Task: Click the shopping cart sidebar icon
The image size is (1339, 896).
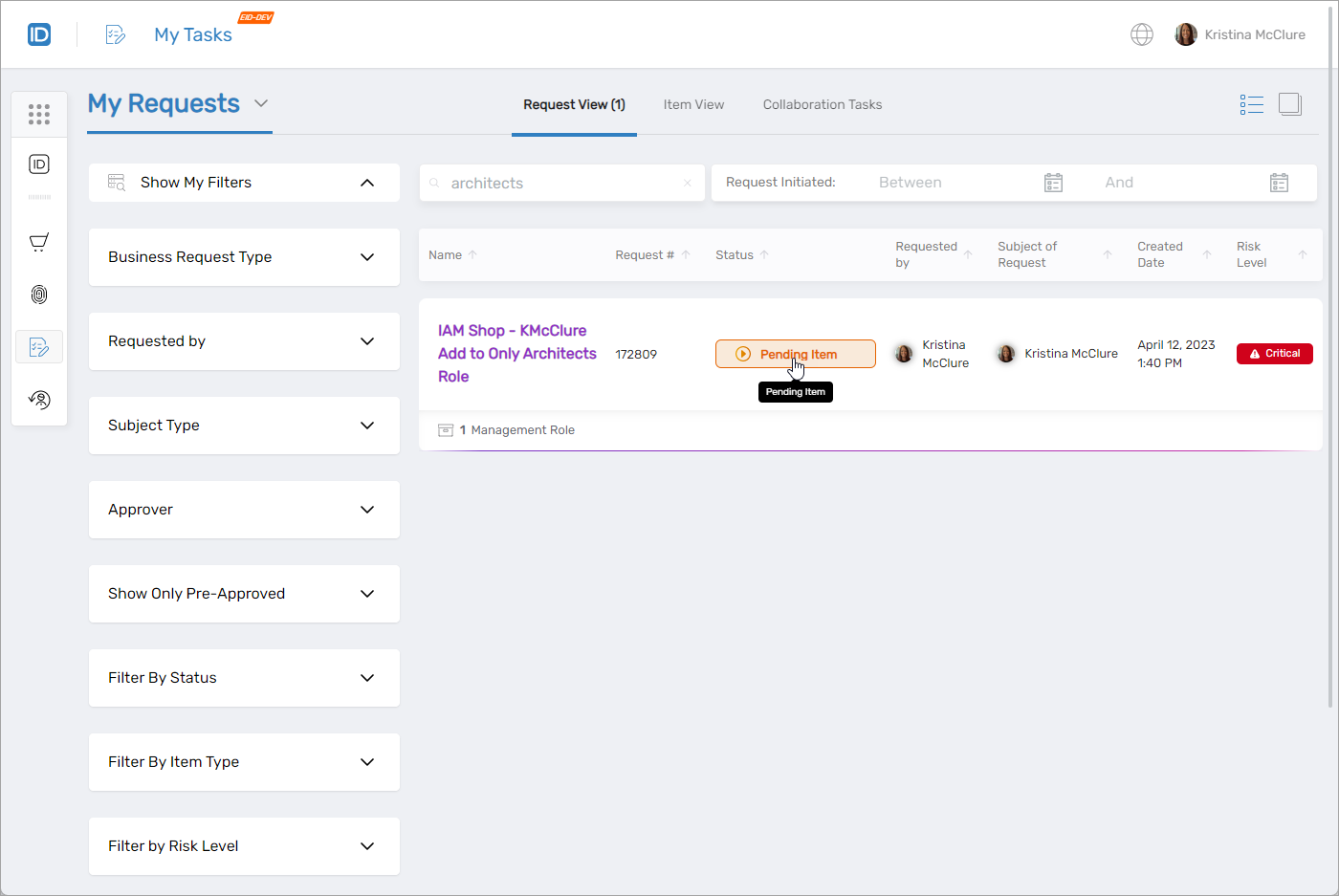Action: tap(39, 242)
